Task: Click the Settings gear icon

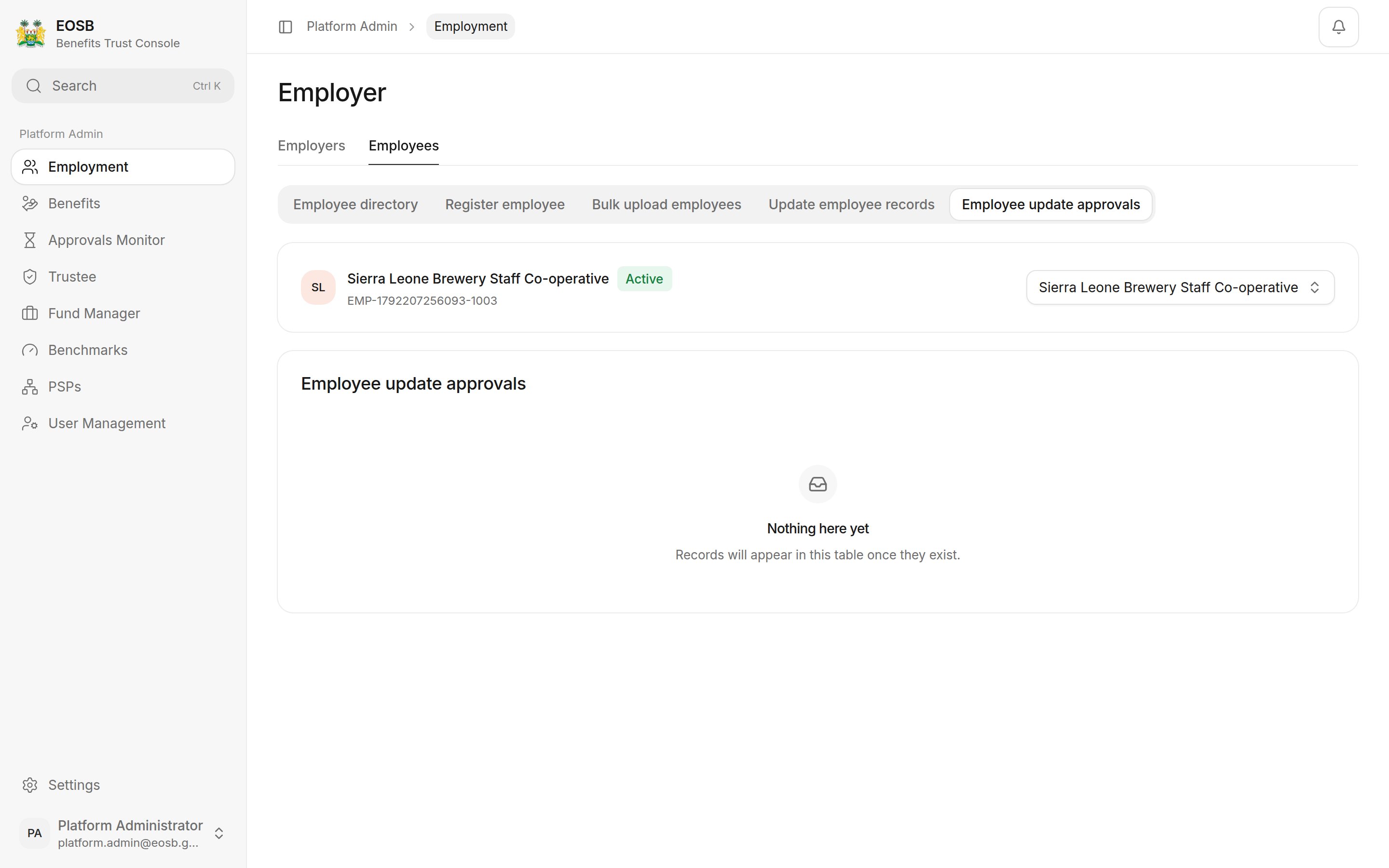Action: click(30, 785)
